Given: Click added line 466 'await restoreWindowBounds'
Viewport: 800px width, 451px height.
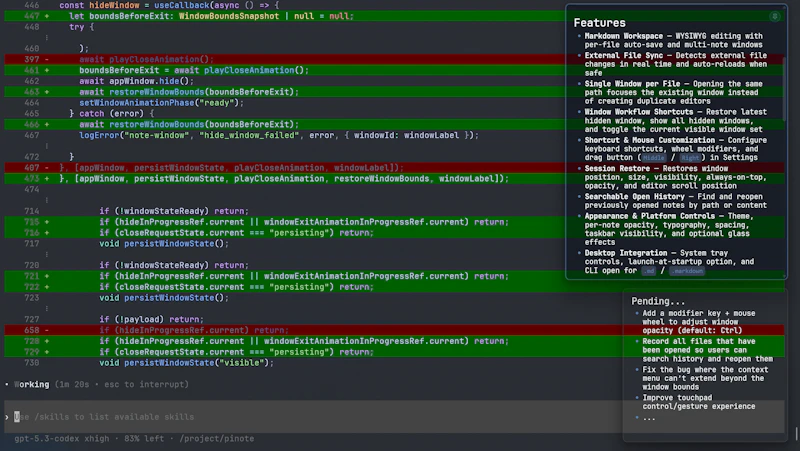Looking at the screenshot, I should click(189, 124).
